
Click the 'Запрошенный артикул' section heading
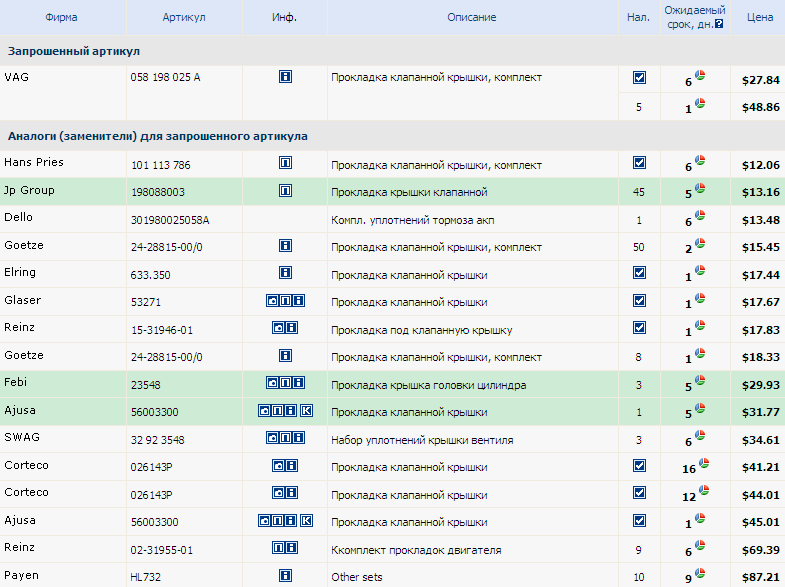74,51
